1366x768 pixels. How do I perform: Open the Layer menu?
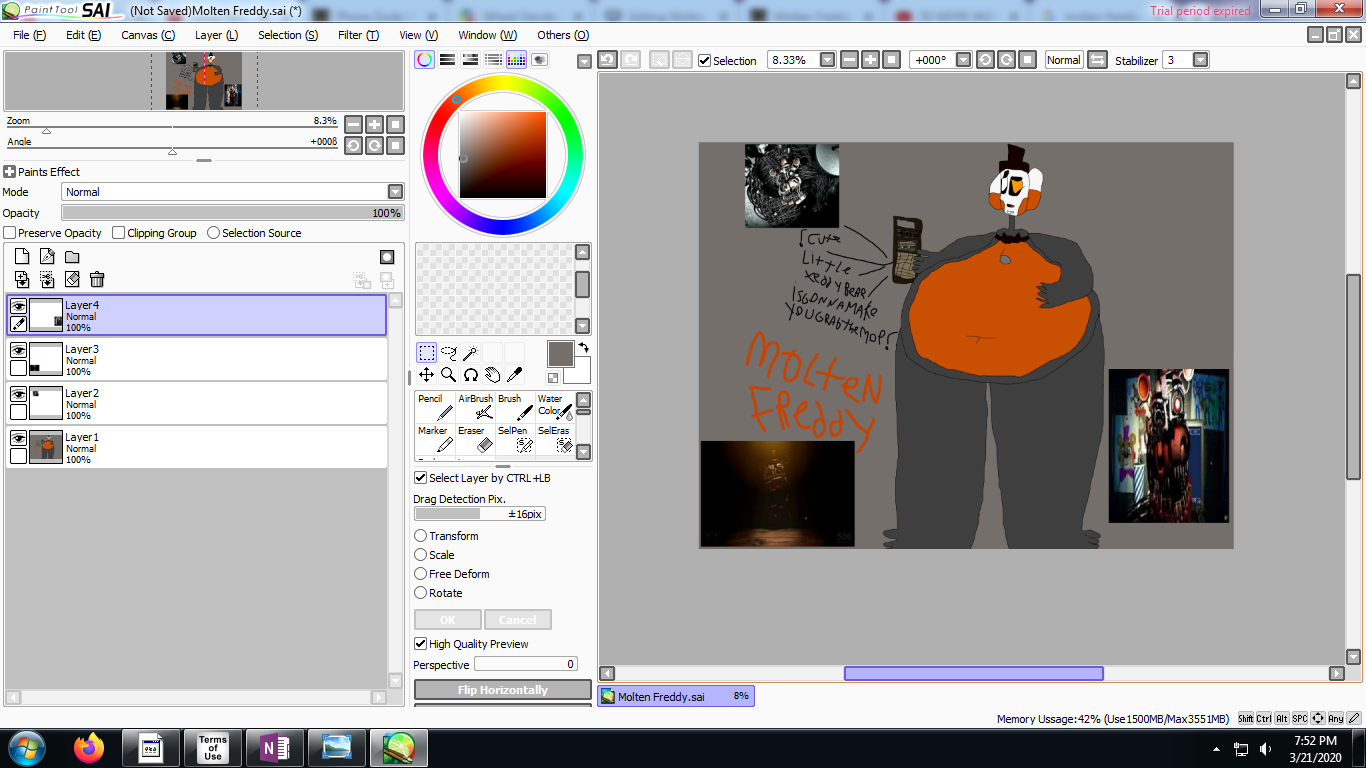(216, 35)
